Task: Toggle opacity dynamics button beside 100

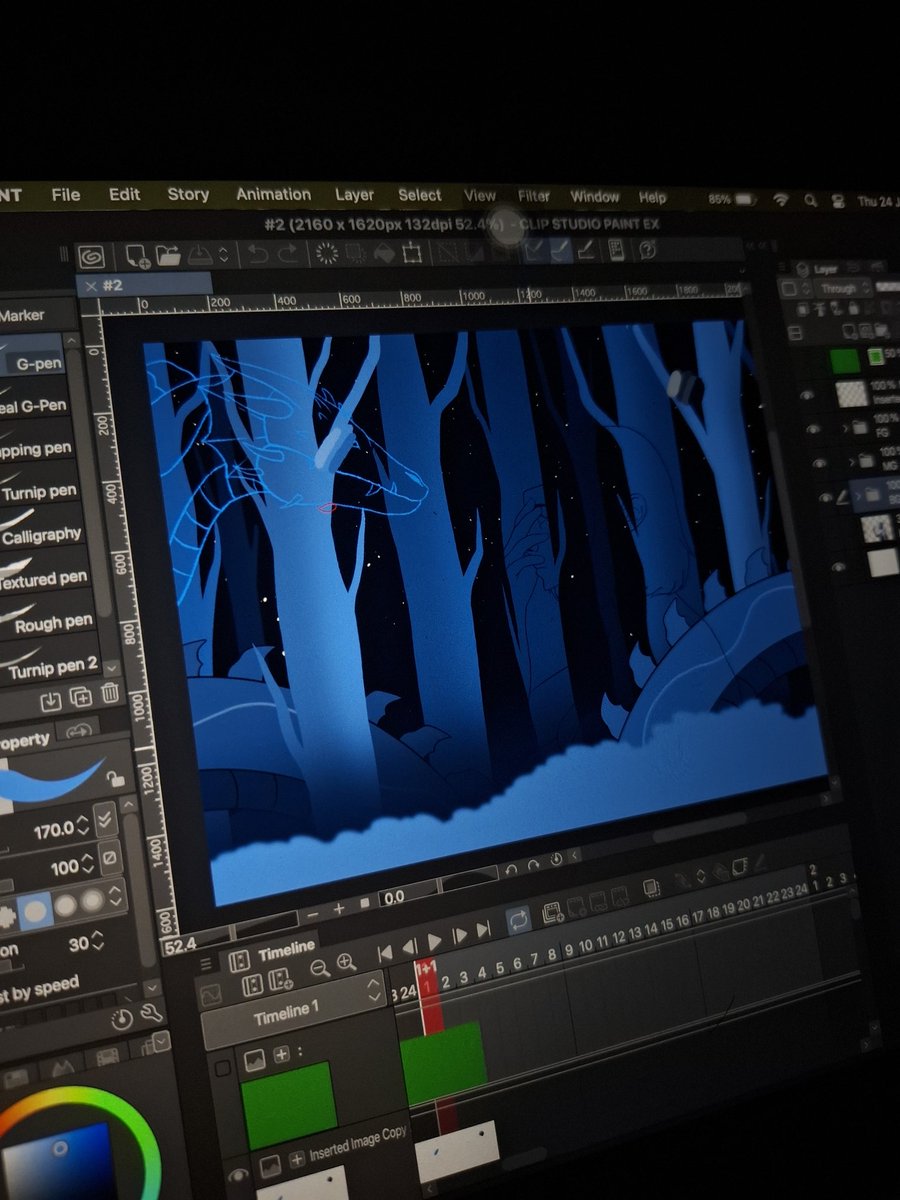Action: click(x=110, y=858)
